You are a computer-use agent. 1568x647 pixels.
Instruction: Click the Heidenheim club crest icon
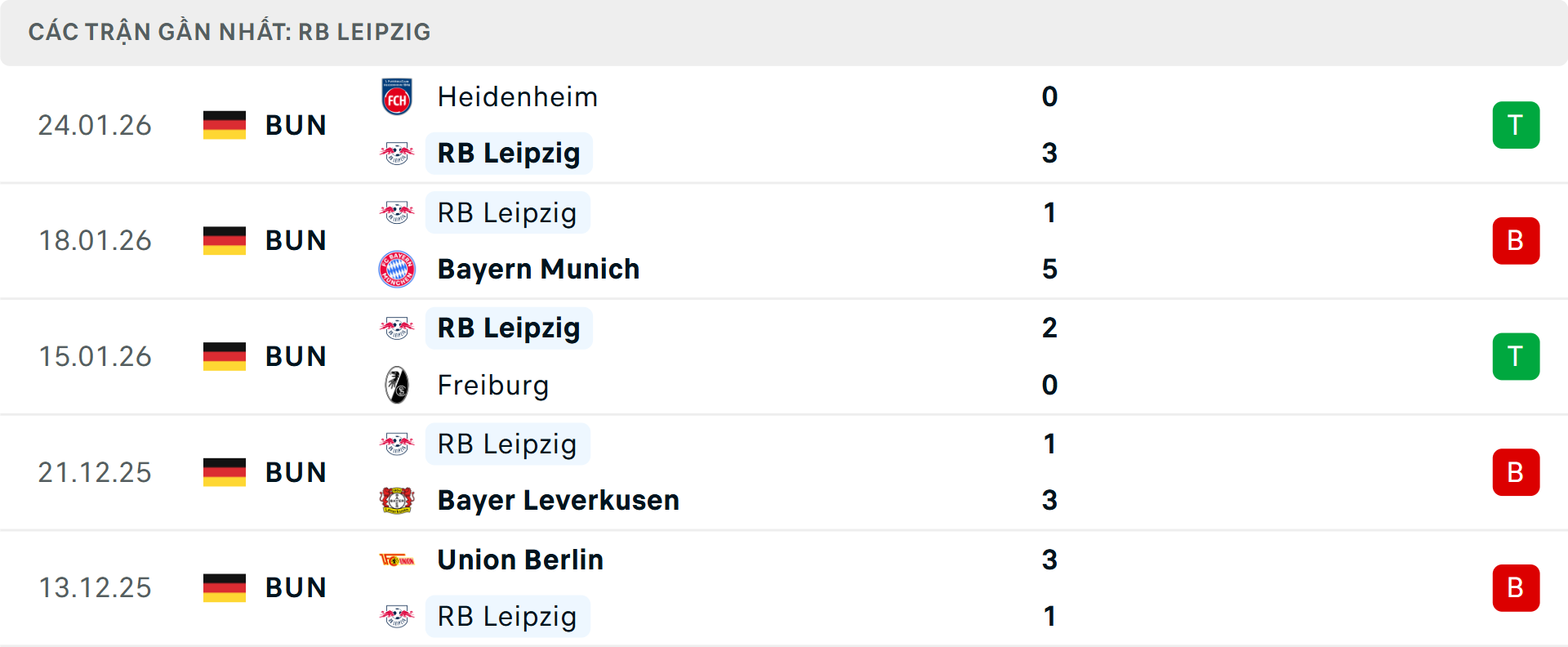(397, 97)
